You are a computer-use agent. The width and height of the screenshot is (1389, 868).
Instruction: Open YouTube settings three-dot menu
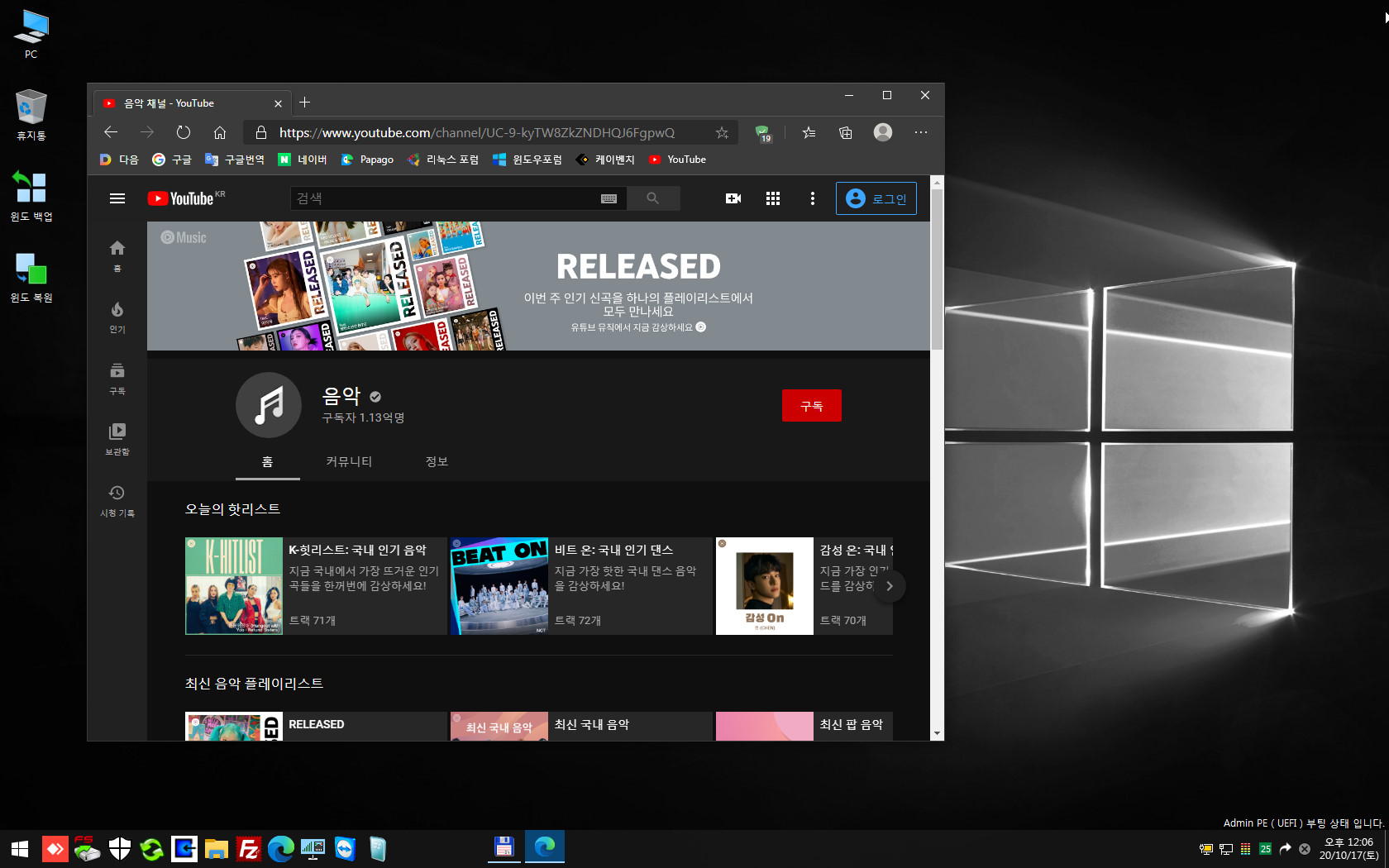[813, 198]
